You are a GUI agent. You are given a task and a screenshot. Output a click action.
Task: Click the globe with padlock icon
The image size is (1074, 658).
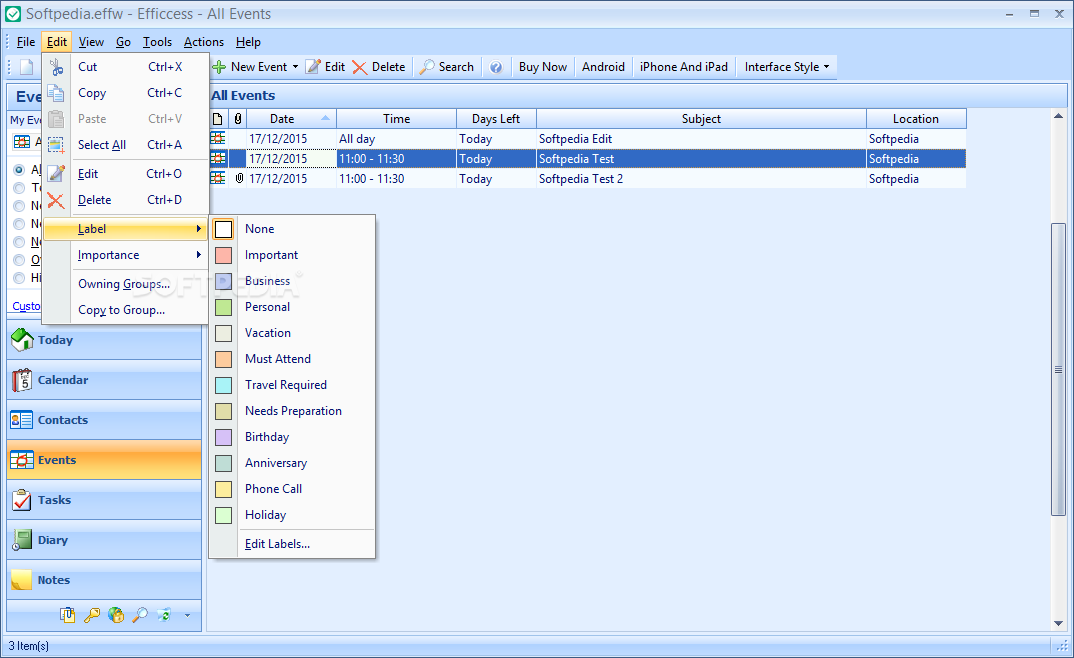pos(116,615)
